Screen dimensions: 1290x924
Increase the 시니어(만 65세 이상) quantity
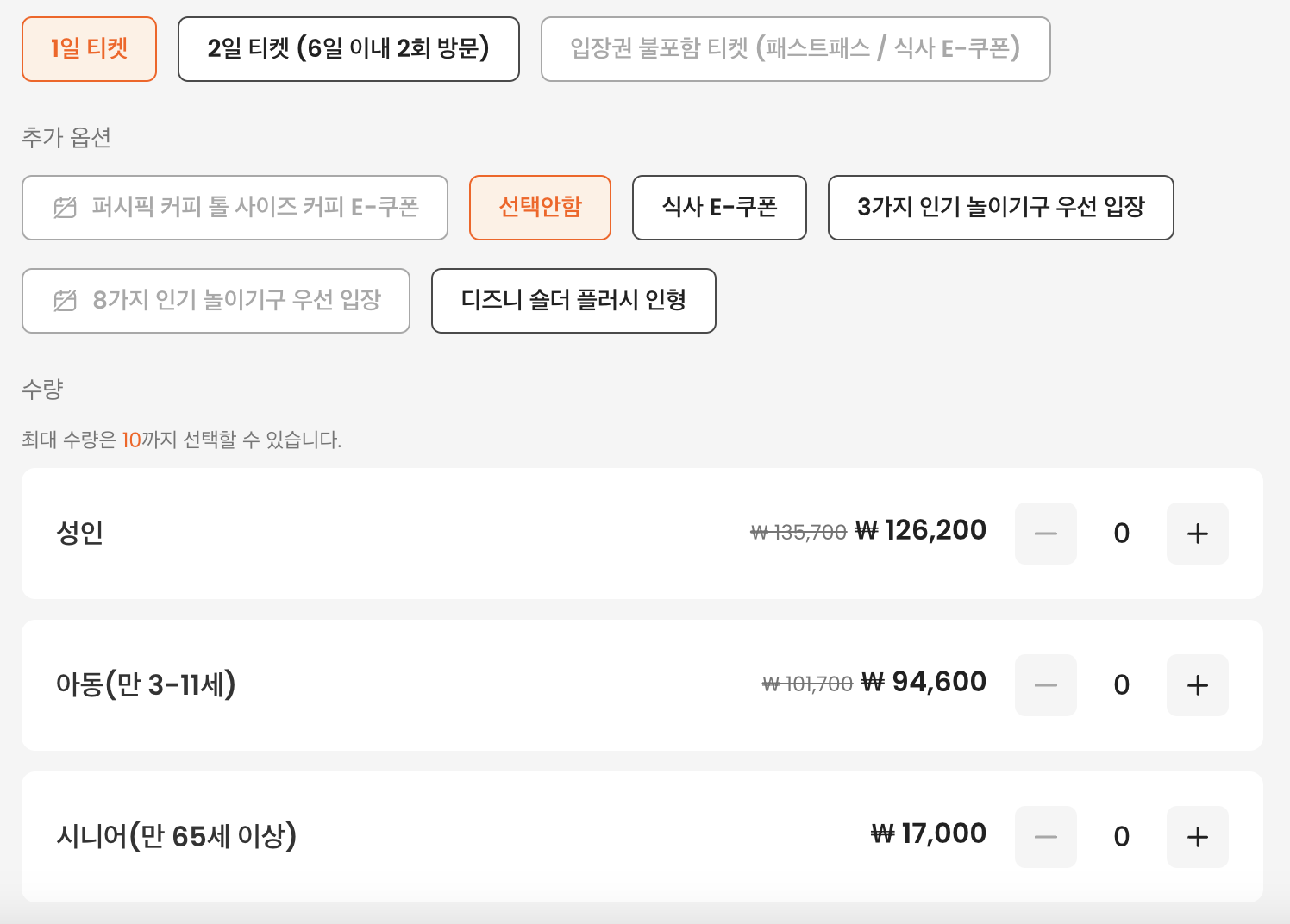pyautogui.click(x=1197, y=835)
